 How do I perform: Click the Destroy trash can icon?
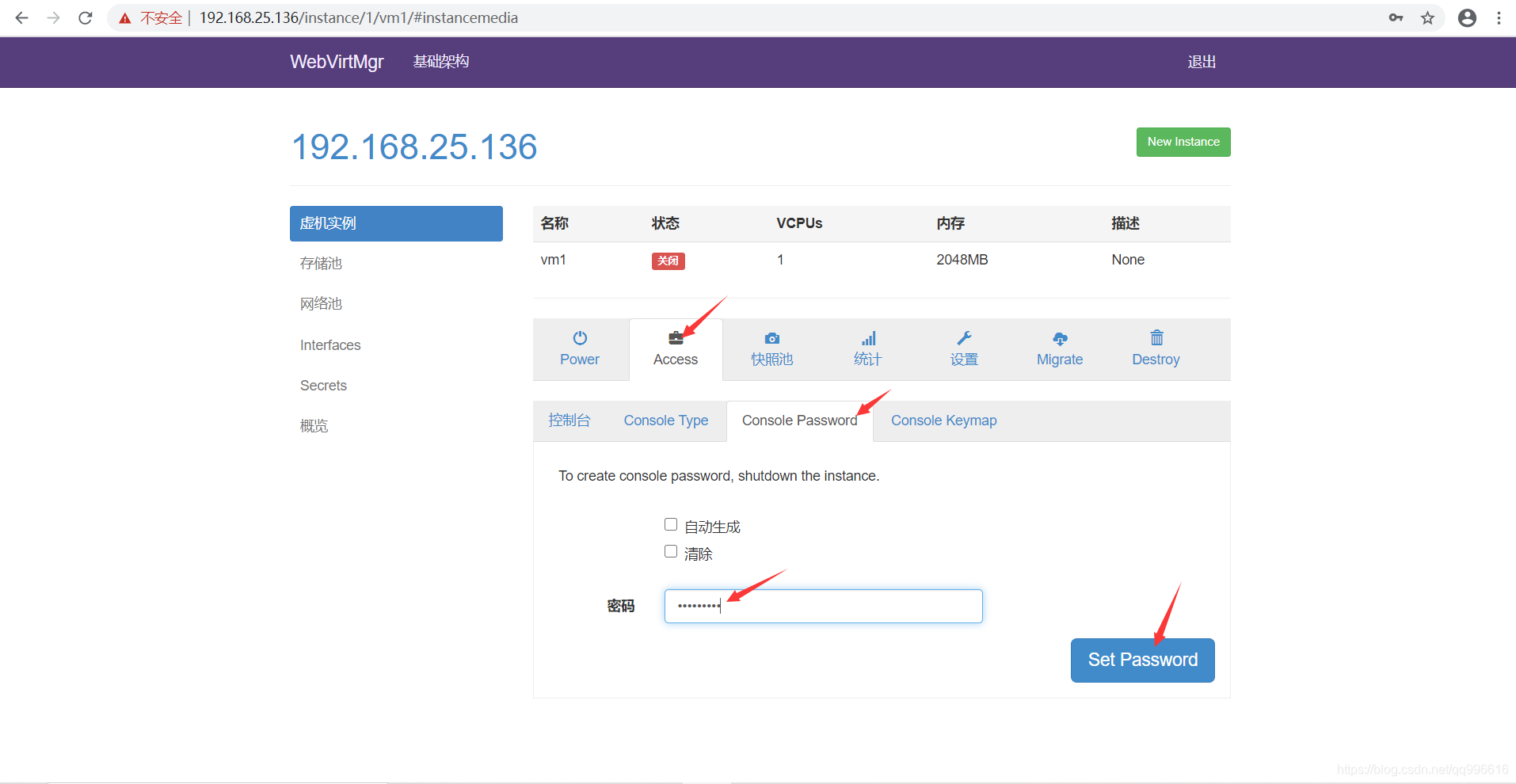coord(1156,337)
